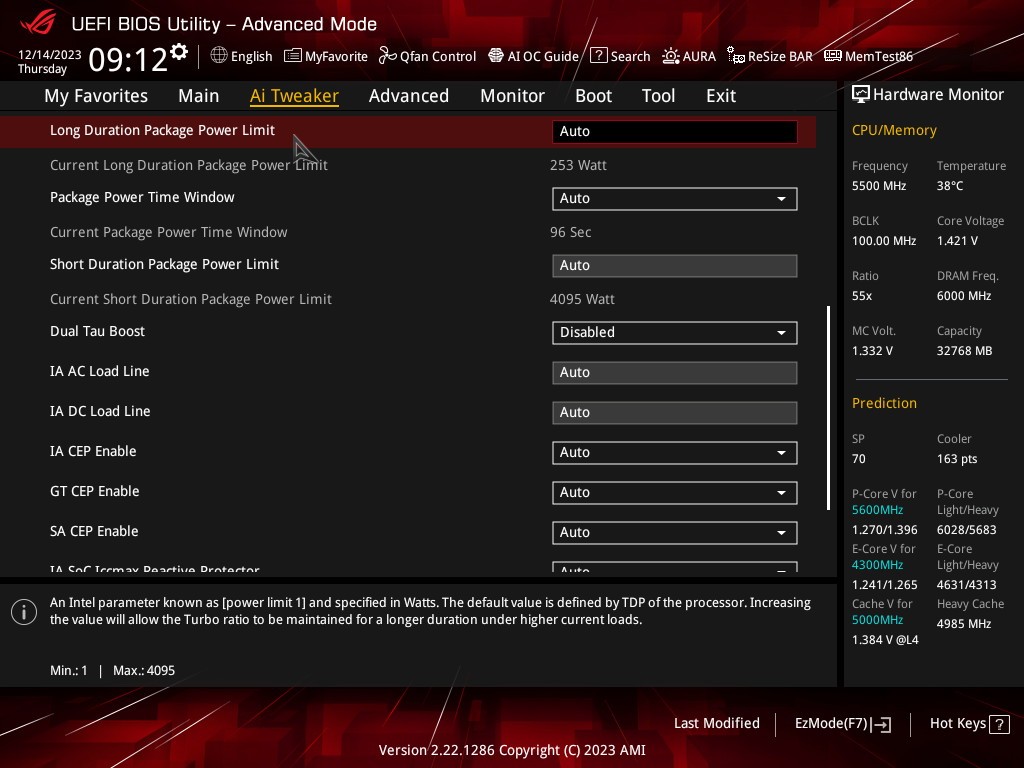This screenshot has width=1024, height=768.
Task: Open the Advanced tab
Action: (x=409, y=96)
